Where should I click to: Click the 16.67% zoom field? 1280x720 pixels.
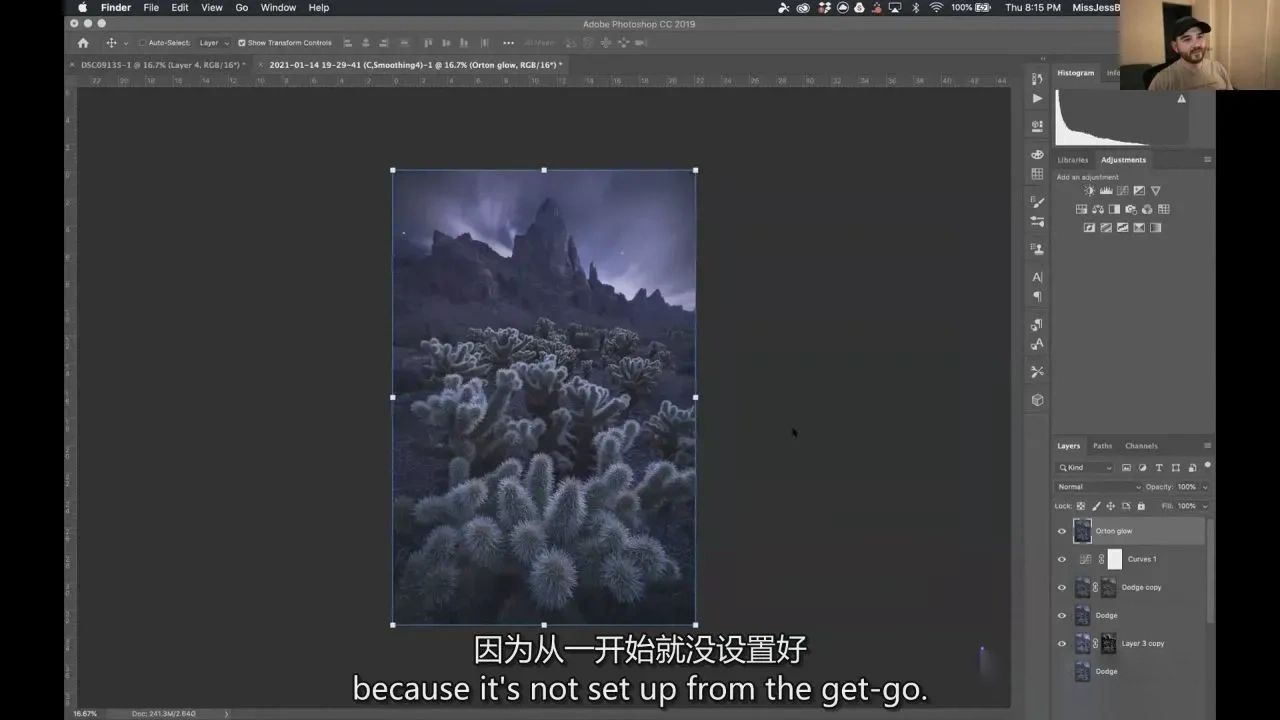pos(85,713)
